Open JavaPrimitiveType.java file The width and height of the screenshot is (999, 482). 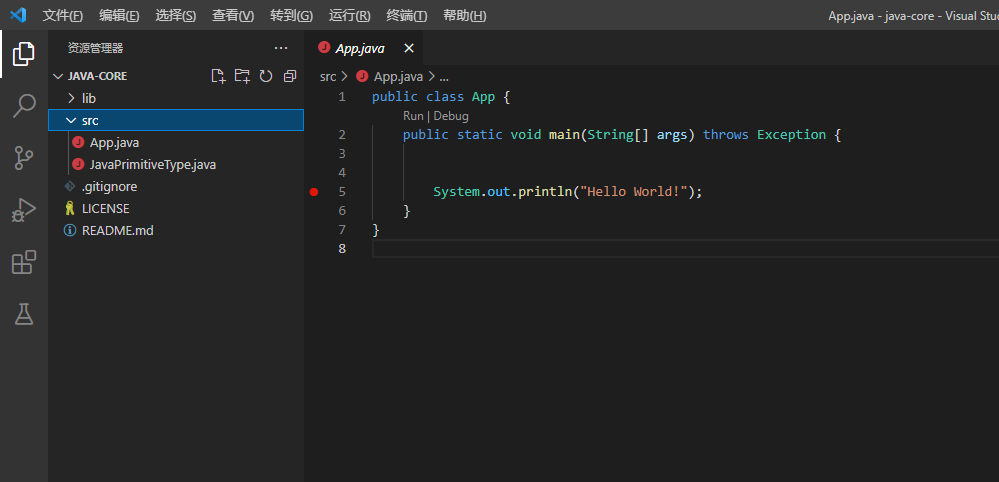point(176,165)
